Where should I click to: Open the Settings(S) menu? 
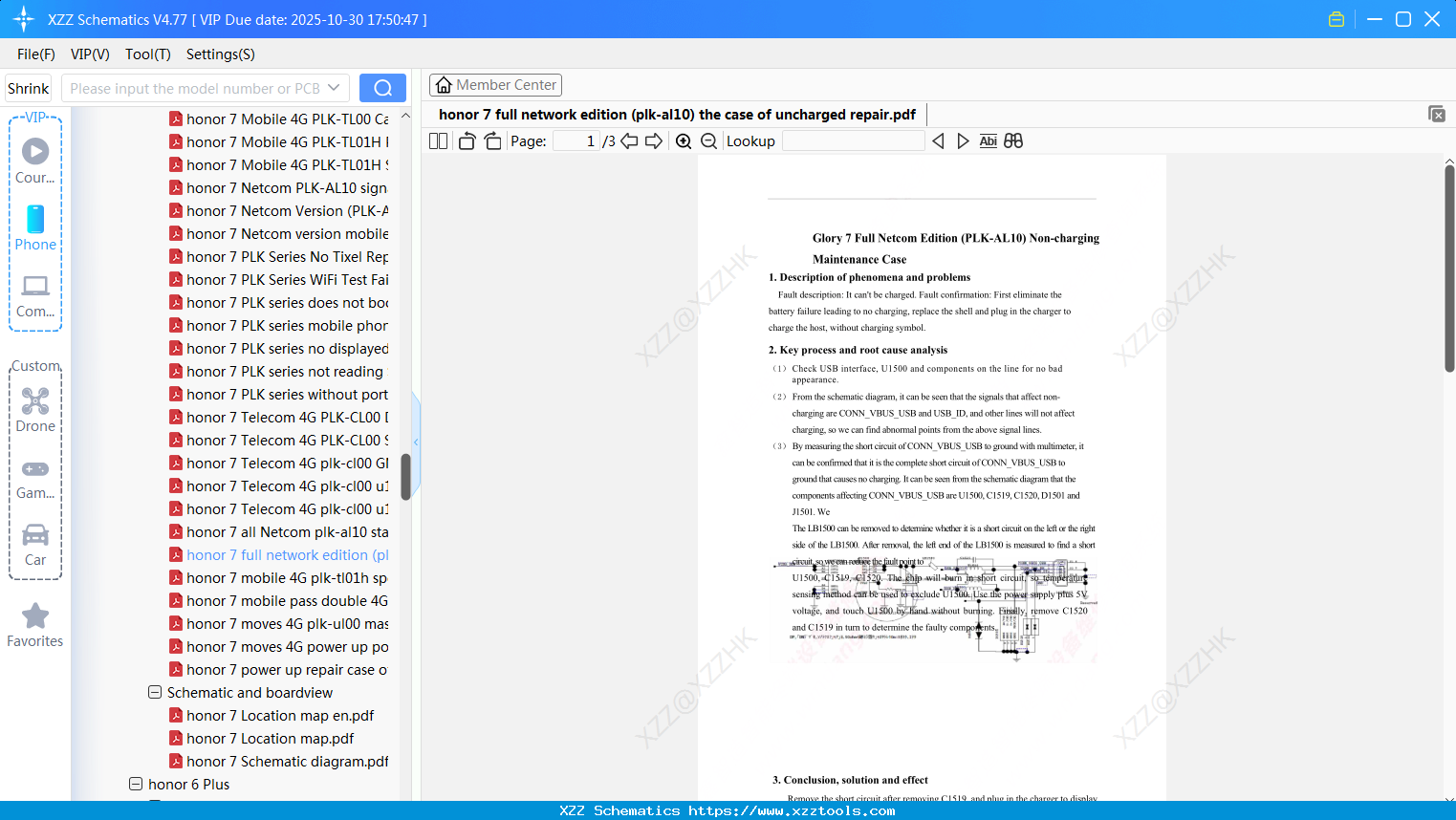[x=221, y=54]
